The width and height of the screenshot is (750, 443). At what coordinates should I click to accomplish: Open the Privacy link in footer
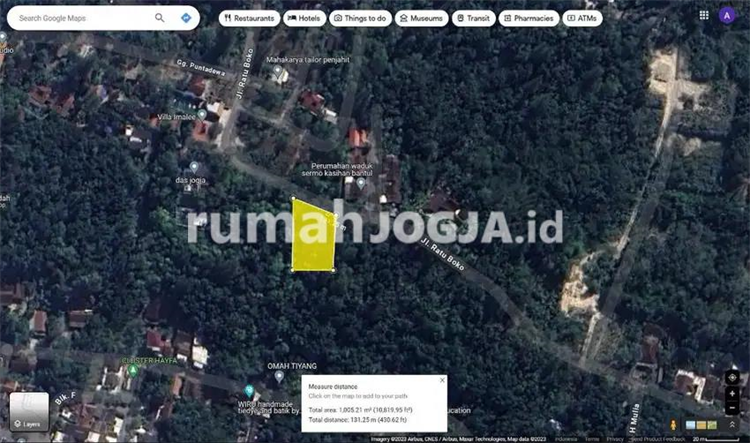(614, 439)
